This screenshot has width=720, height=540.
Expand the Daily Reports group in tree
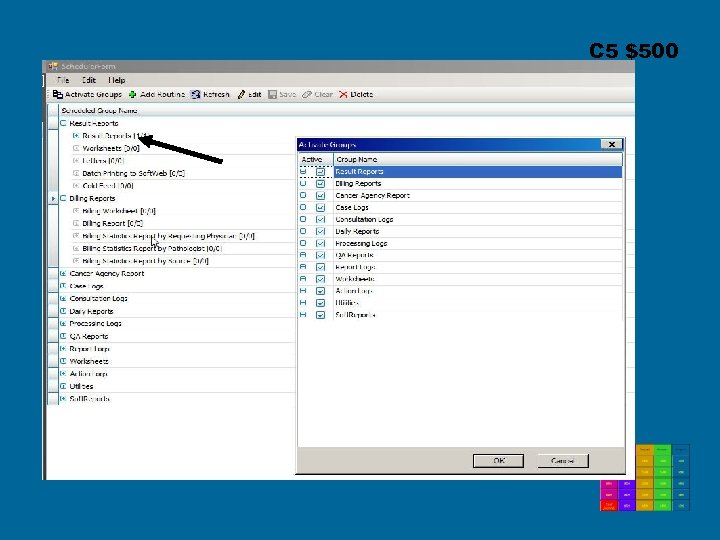tap(63, 311)
